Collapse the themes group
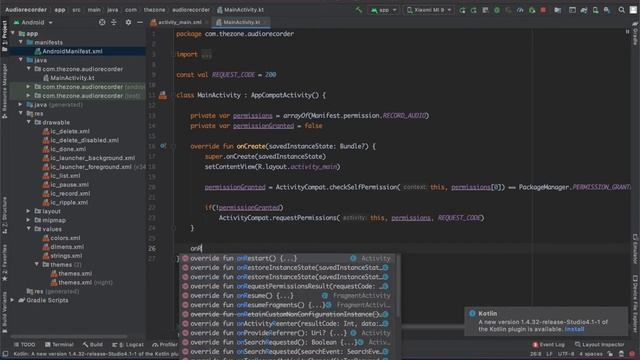The height and width of the screenshot is (360, 640). (x=37, y=264)
